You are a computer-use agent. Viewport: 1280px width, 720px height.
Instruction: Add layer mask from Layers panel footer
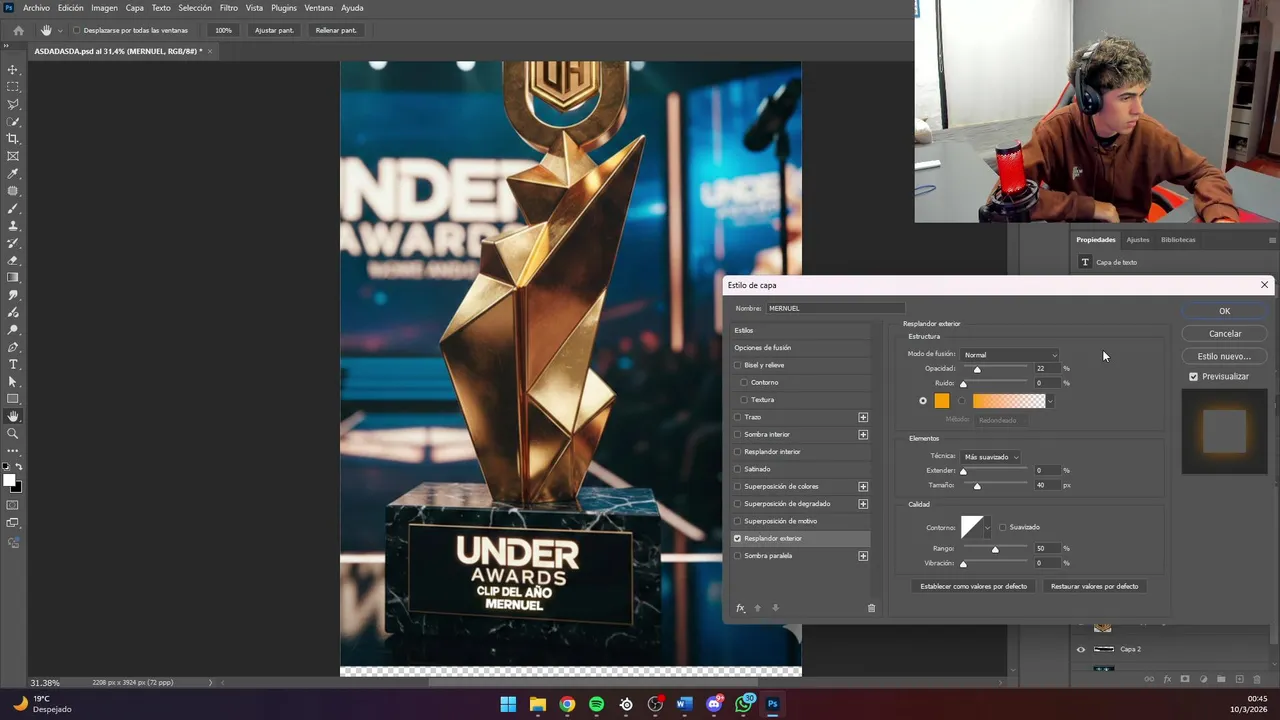click(x=1185, y=679)
